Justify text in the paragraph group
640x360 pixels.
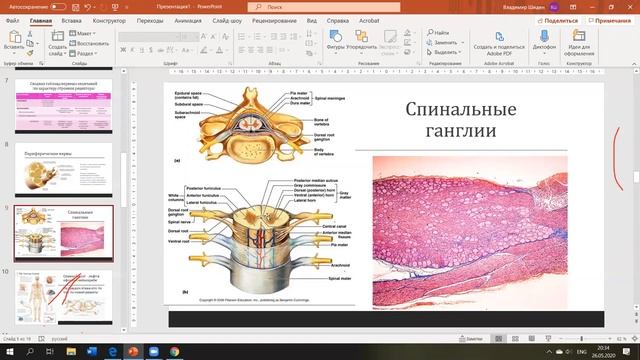click(x=269, y=50)
